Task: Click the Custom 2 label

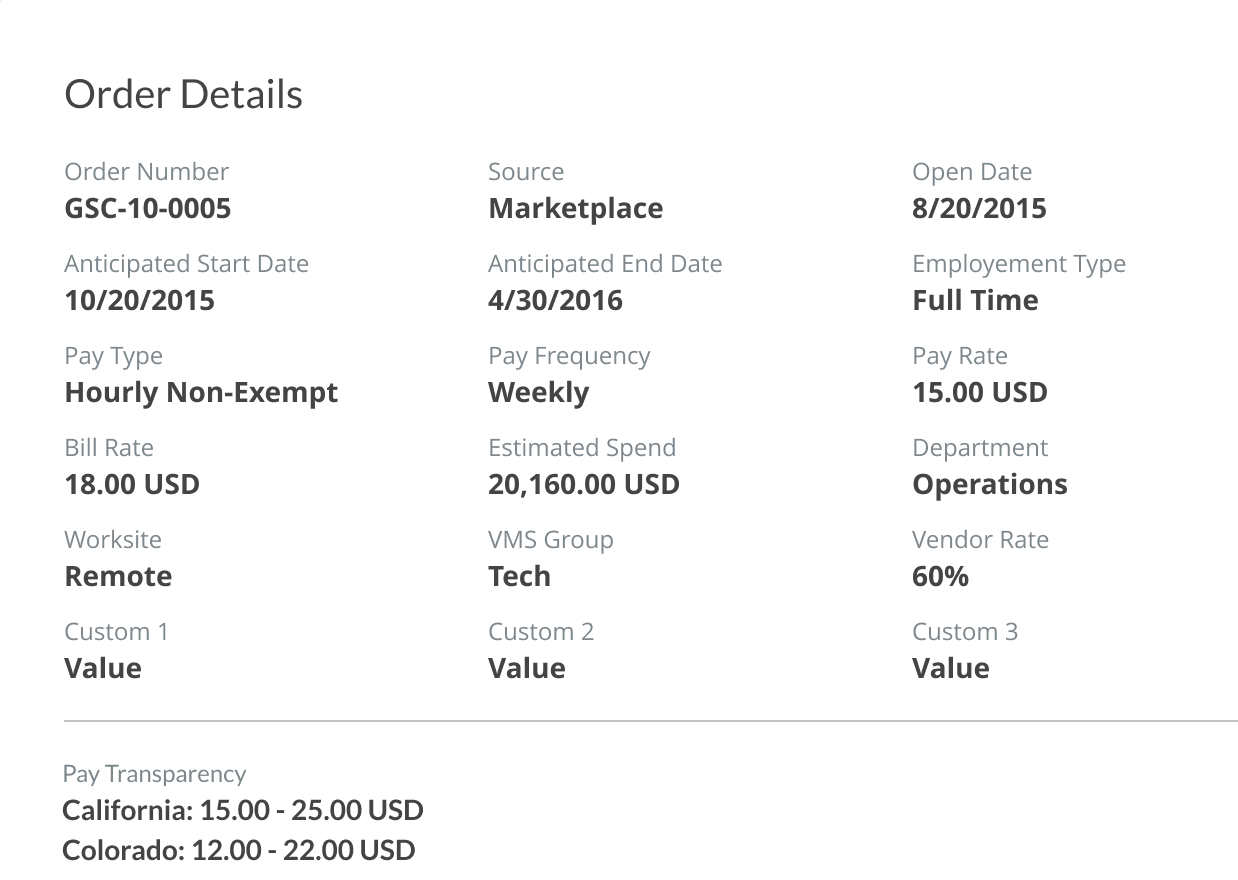Action: [x=541, y=632]
